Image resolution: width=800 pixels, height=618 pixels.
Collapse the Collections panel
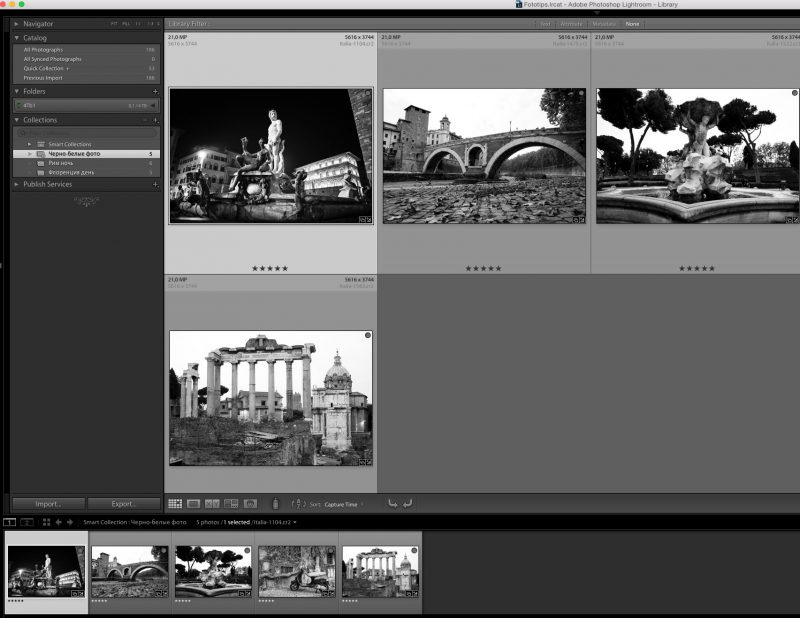(x=16, y=120)
